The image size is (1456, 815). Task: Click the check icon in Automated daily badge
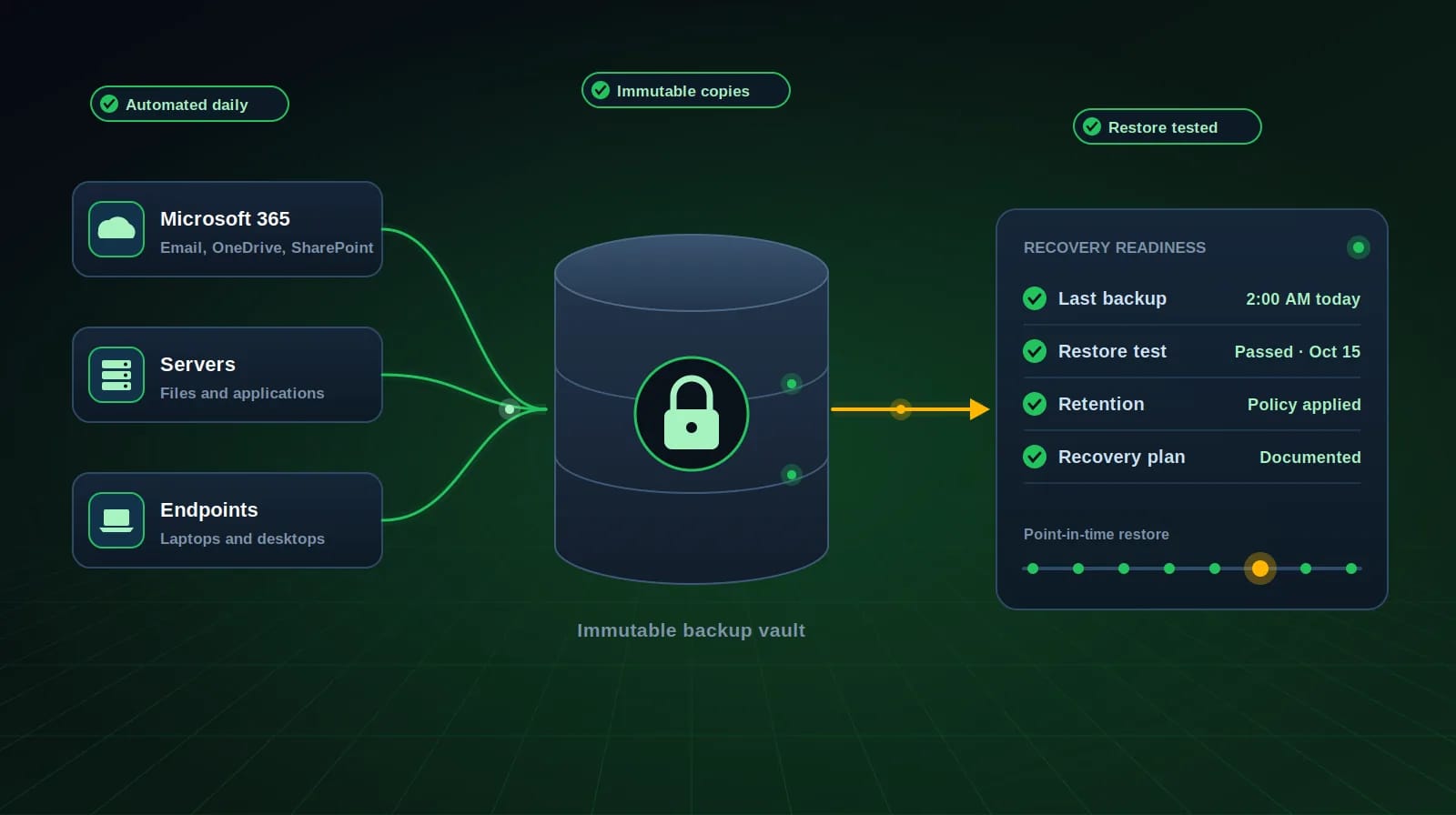tap(109, 104)
